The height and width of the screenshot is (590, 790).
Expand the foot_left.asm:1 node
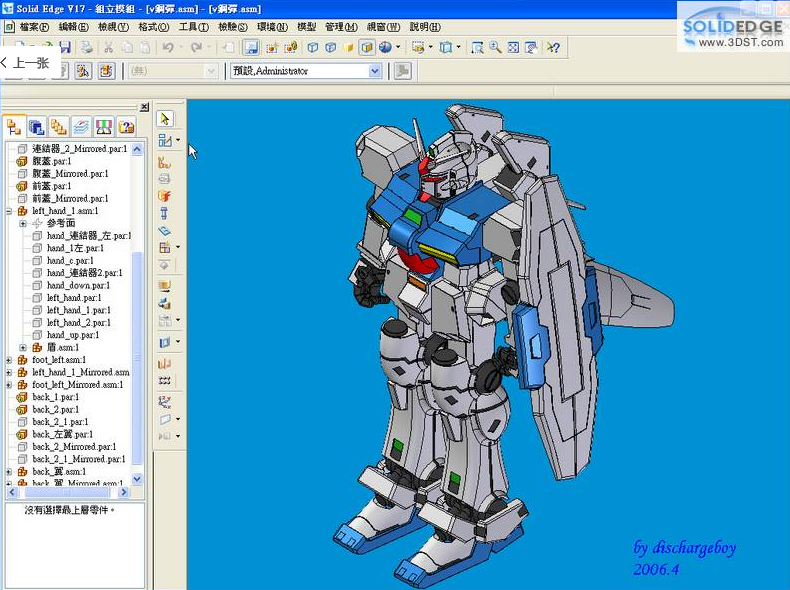(x=9, y=360)
